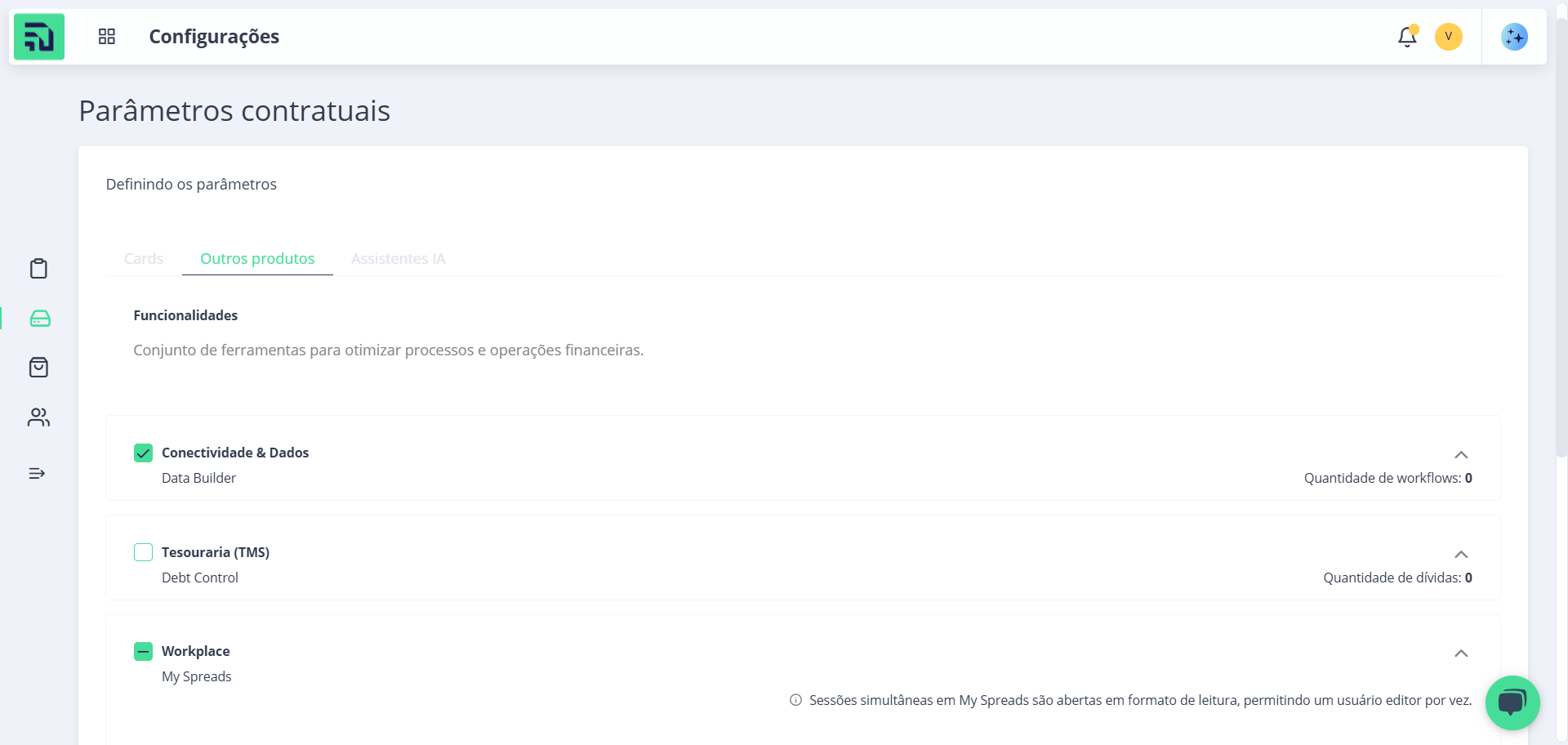Viewport: 1568px width, 745px height.
Task: Select the Outros produtos tab
Action: [x=257, y=259]
